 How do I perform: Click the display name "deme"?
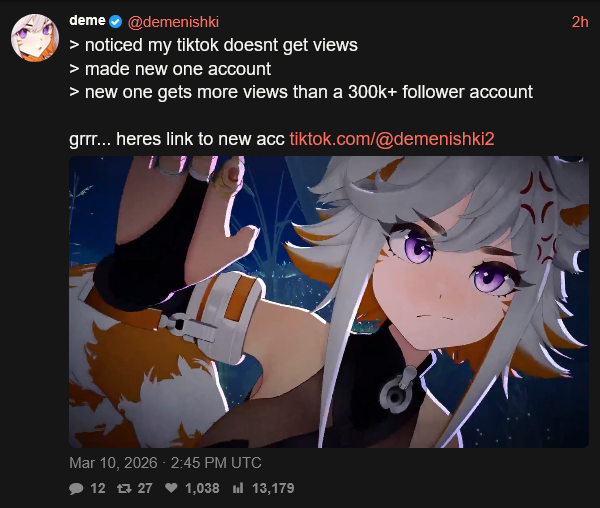pos(87,20)
